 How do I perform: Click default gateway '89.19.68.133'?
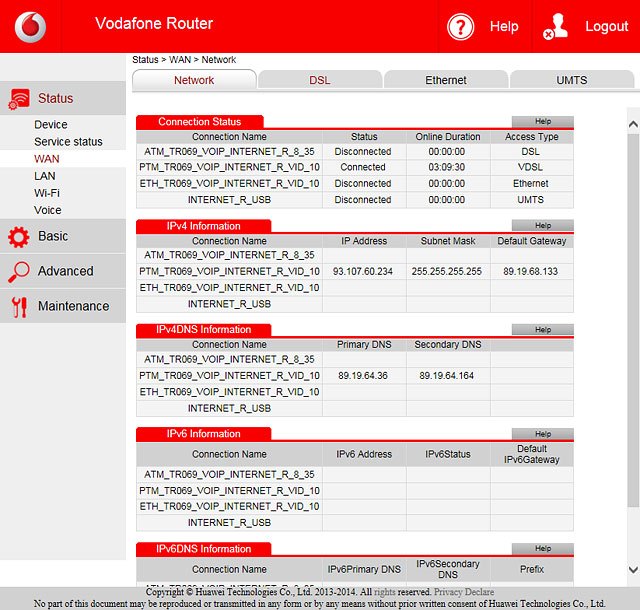(x=530, y=272)
